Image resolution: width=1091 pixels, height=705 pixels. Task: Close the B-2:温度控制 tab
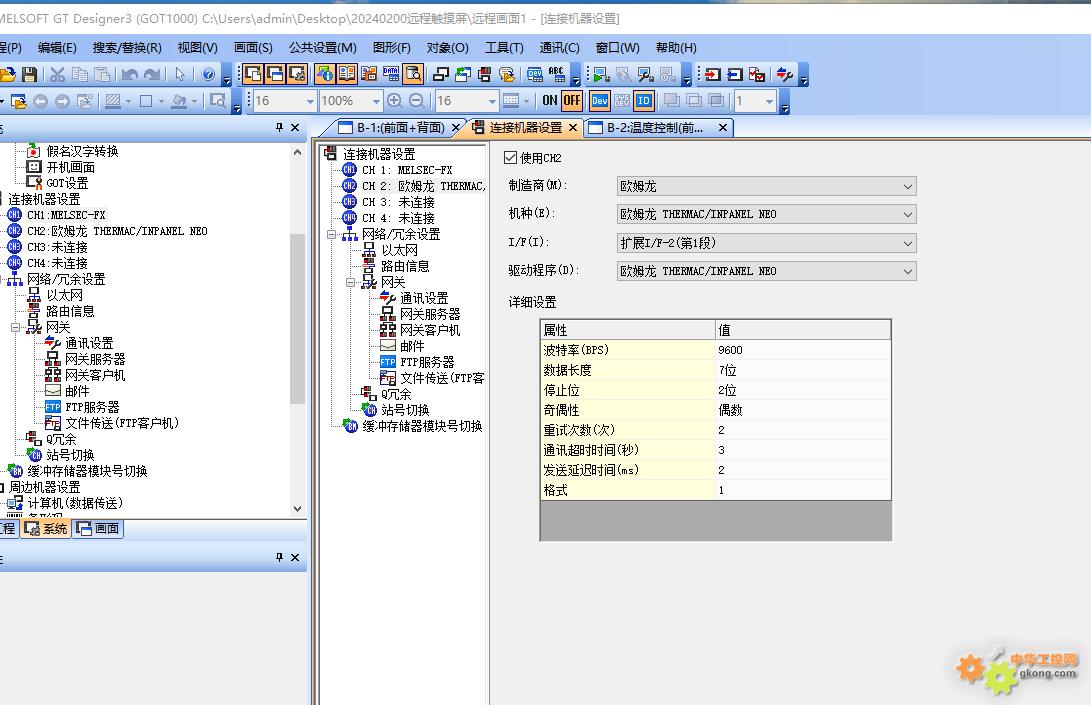pos(723,128)
